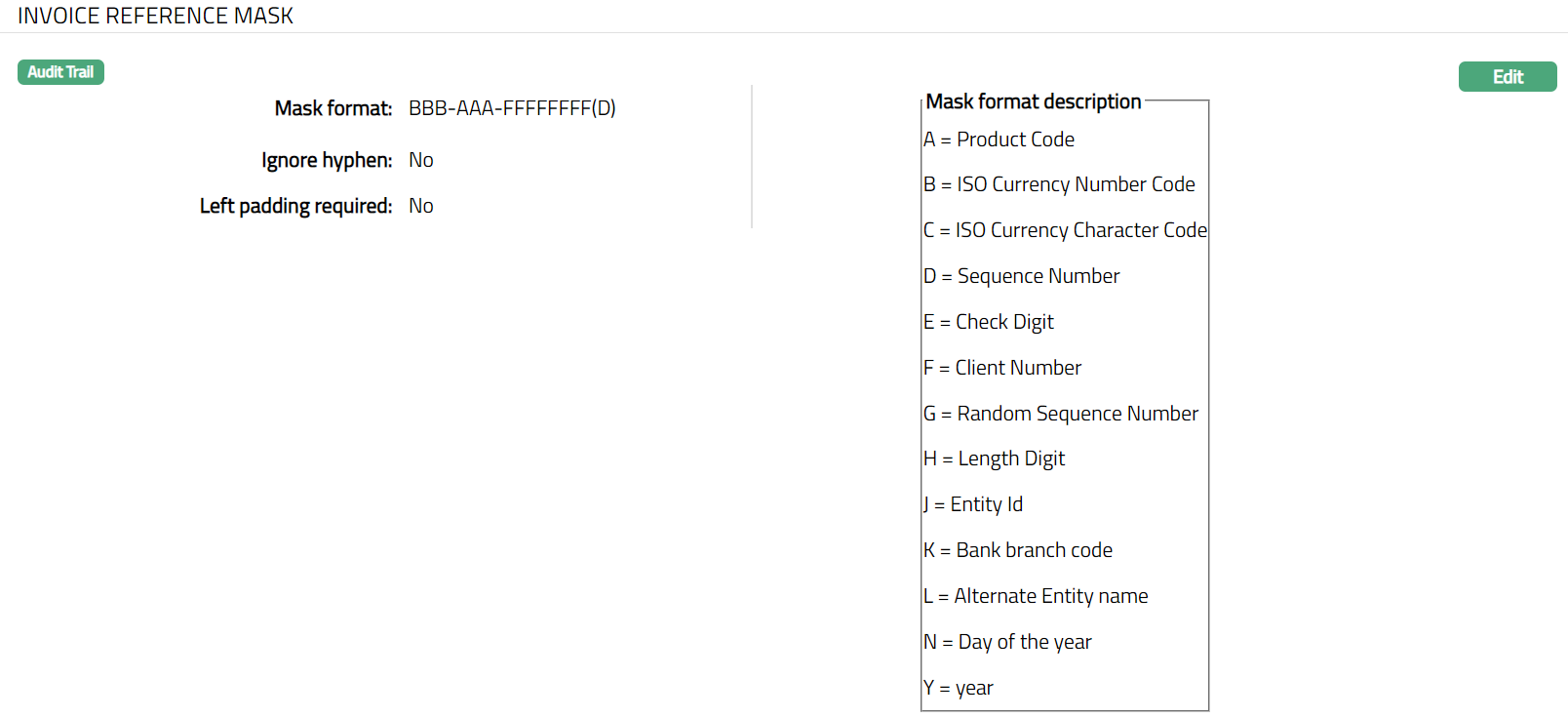Click the Left padding required value No
Viewport: 1568px width, 718px height.
click(x=421, y=206)
